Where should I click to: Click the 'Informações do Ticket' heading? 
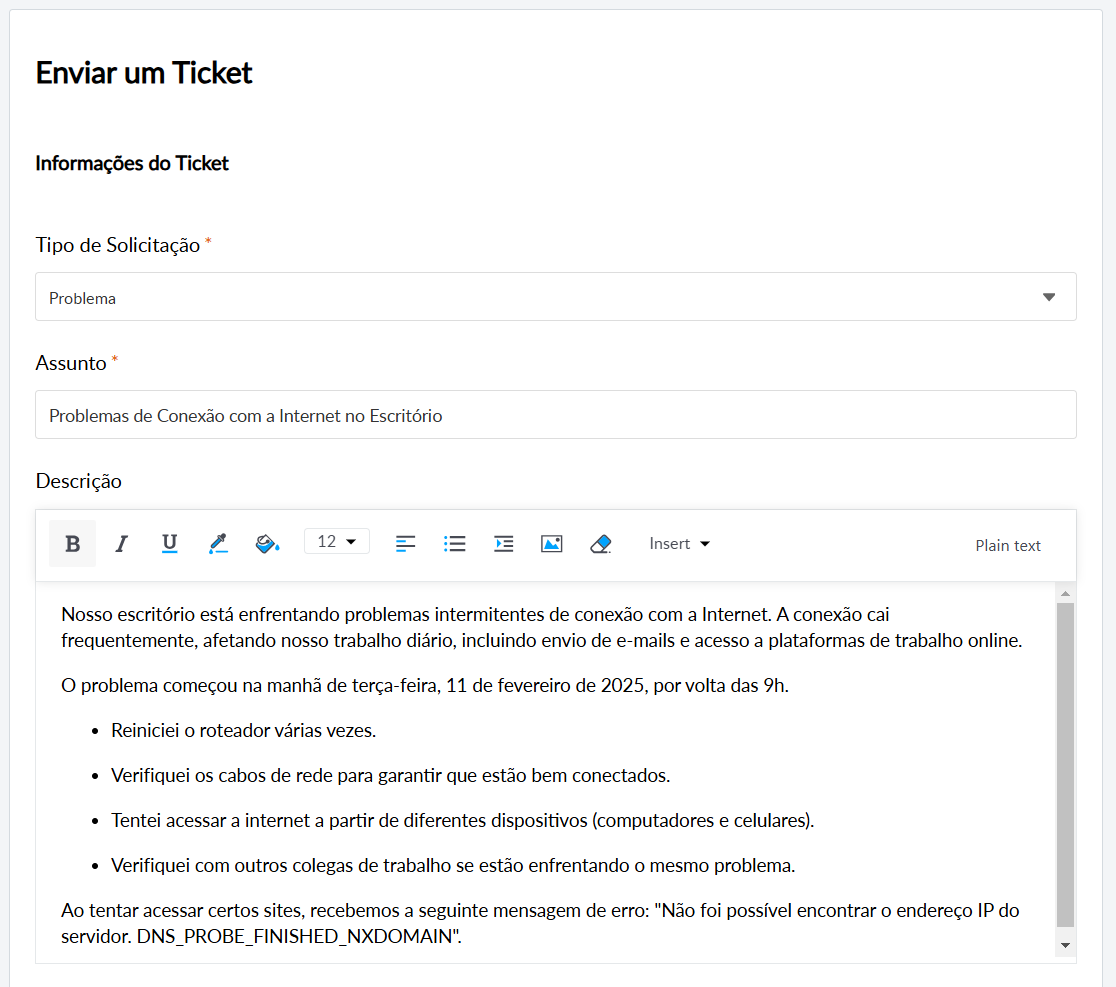pos(132,164)
